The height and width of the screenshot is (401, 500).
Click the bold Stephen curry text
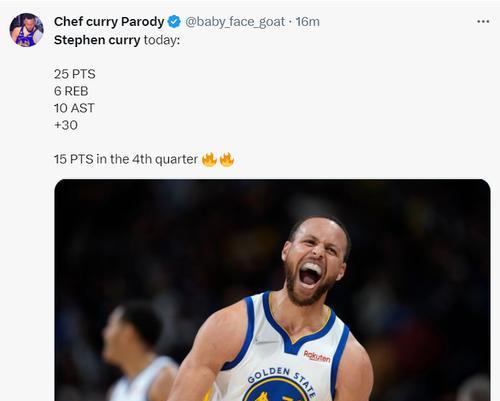click(x=97, y=40)
